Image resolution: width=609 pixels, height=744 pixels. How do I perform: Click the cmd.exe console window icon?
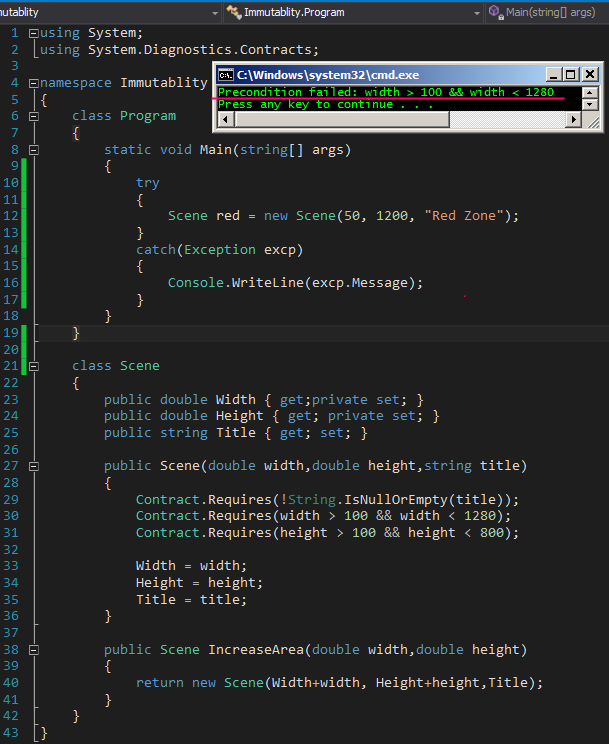pos(225,75)
